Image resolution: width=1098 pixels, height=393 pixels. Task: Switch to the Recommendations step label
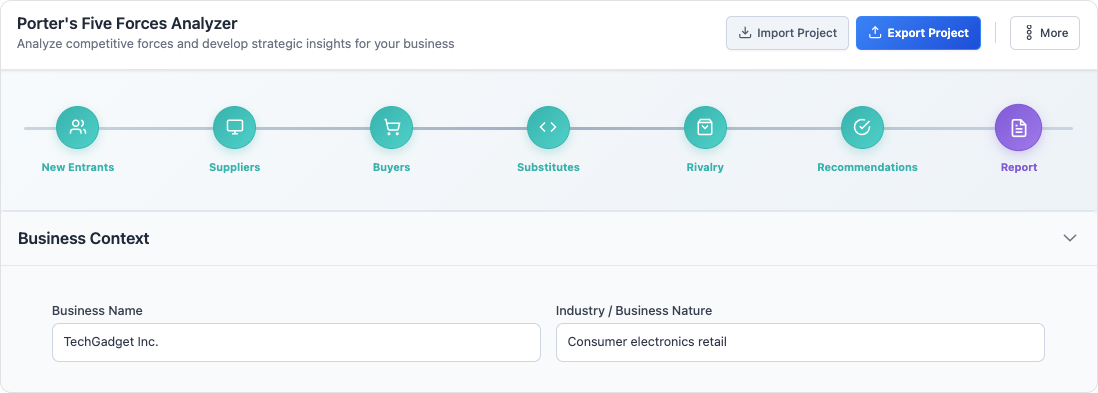(x=867, y=167)
